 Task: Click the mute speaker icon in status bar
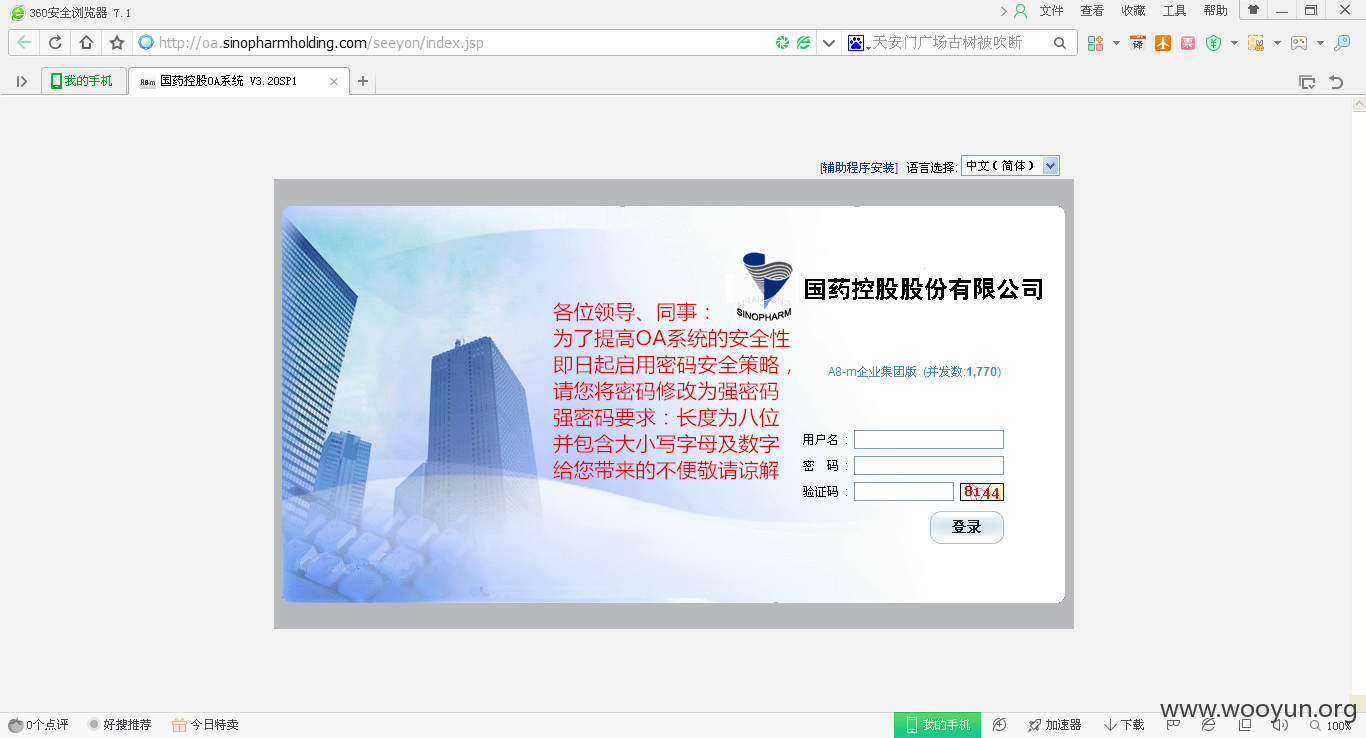(x=1279, y=725)
